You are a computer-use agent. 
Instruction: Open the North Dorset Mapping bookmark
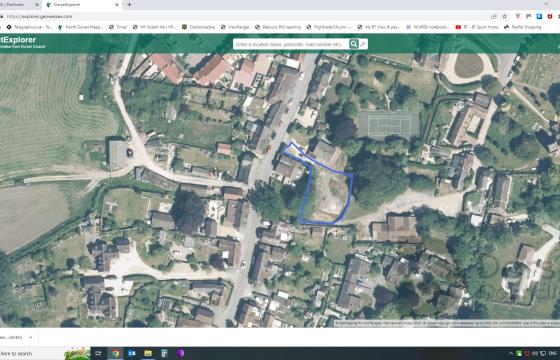pos(81,27)
